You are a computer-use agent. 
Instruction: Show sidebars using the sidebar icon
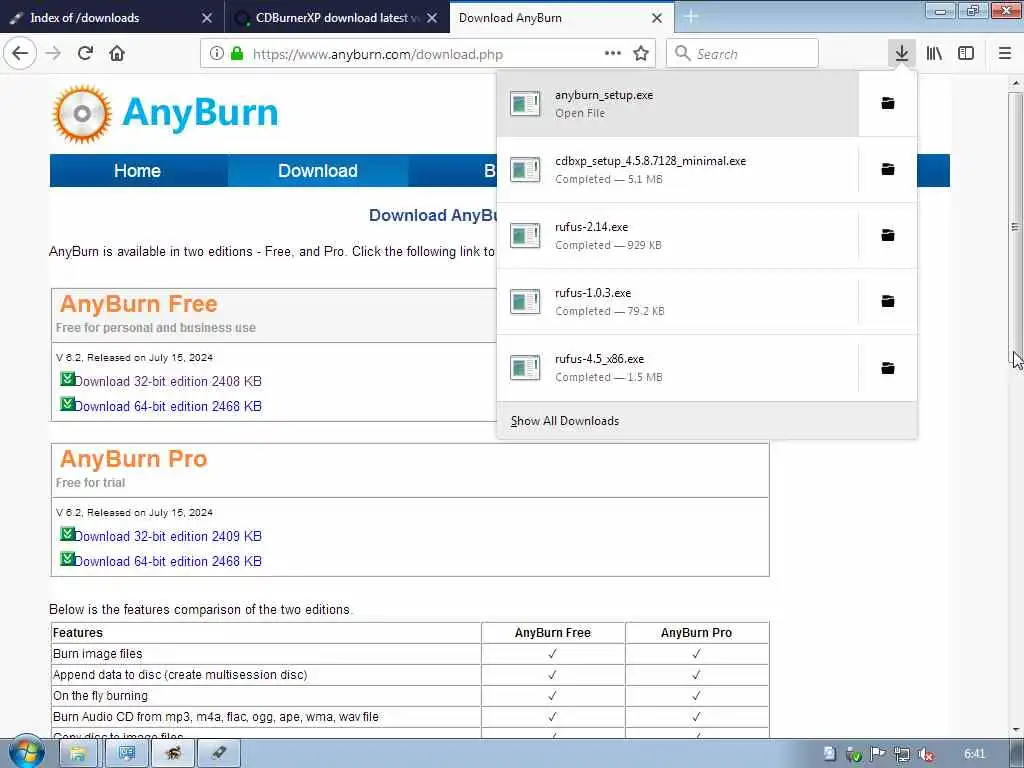(966, 54)
